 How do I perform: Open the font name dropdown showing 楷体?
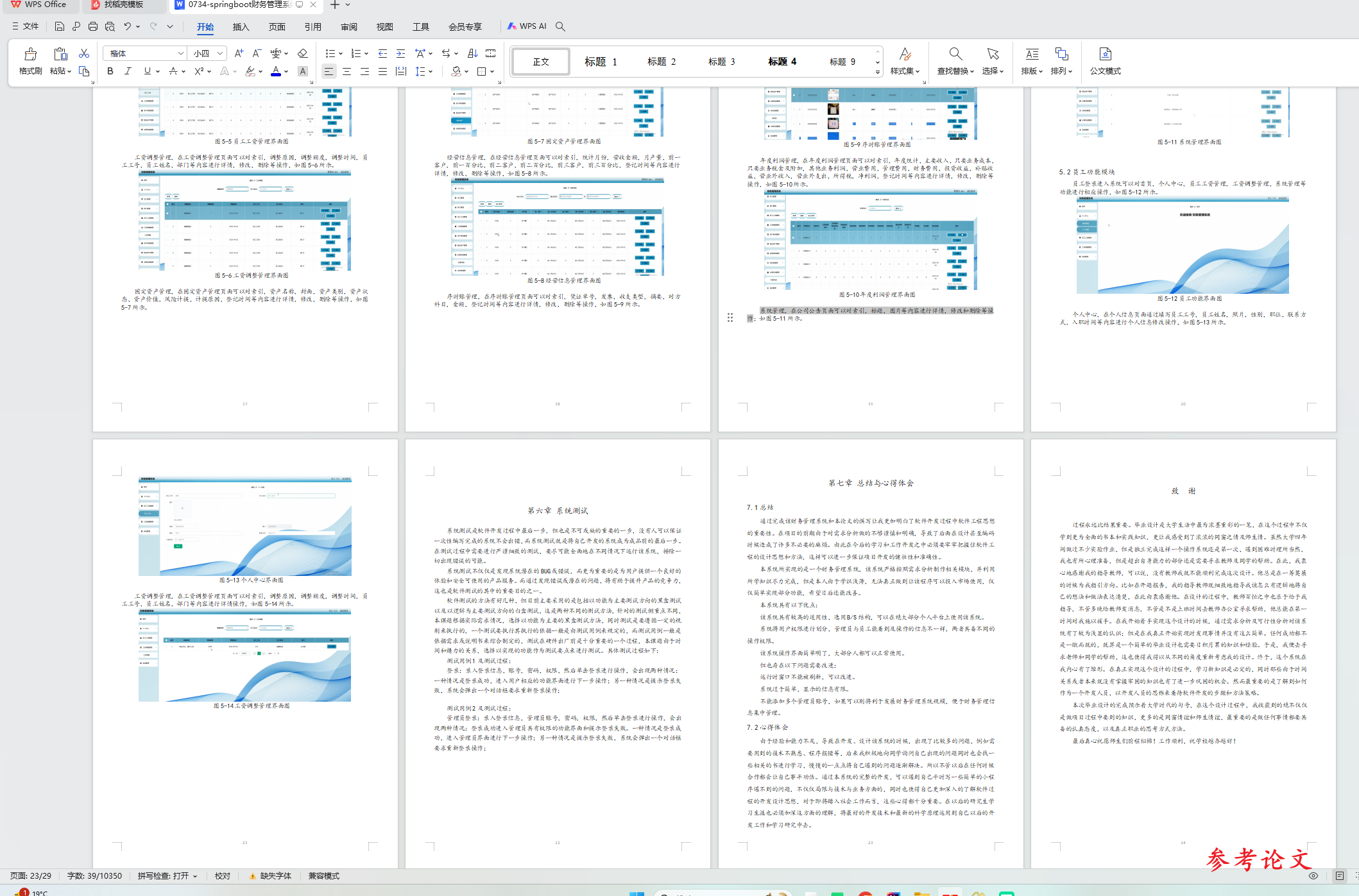click(180, 53)
